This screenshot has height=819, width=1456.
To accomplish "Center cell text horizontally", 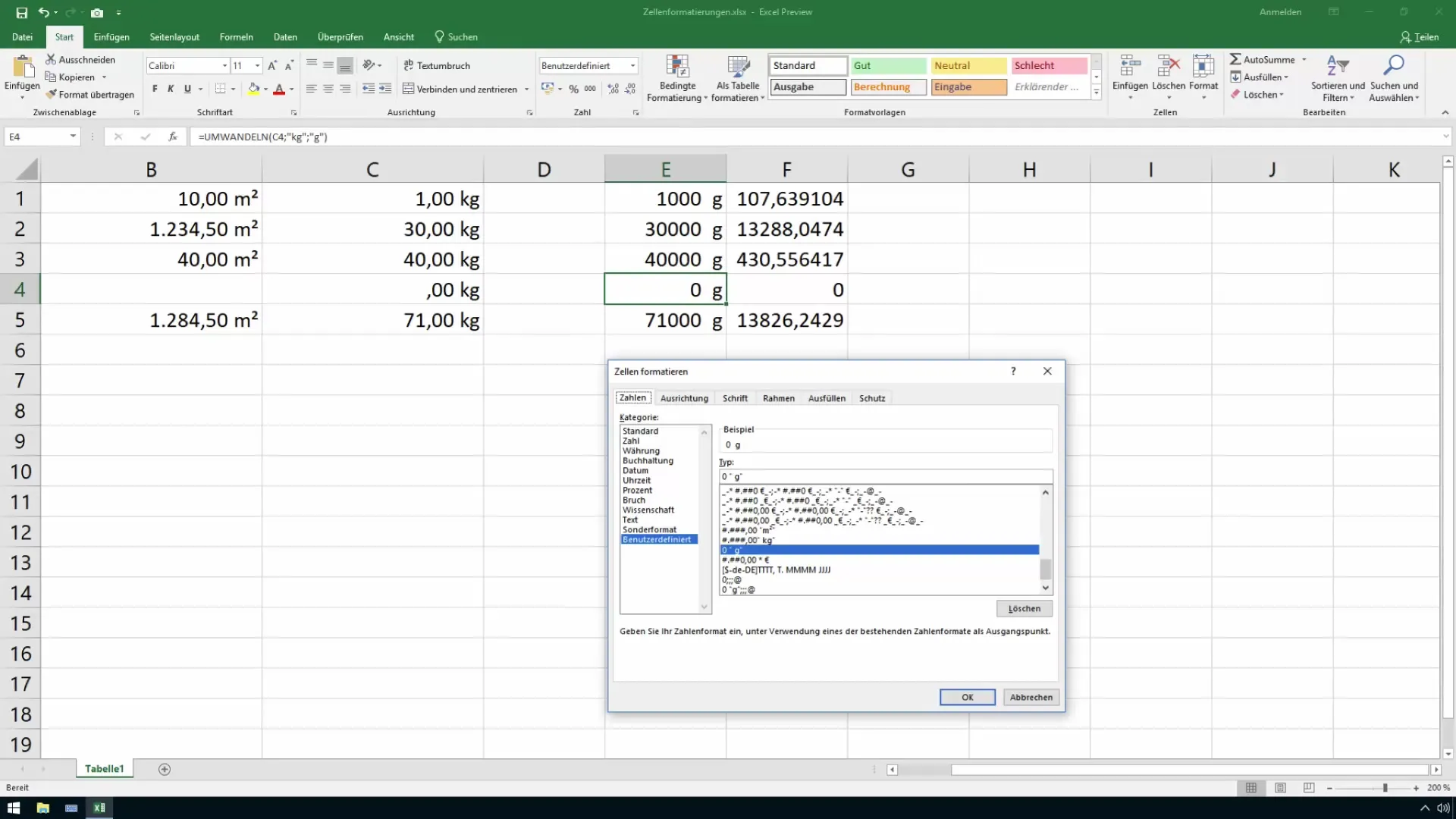I will (x=328, y=89).
